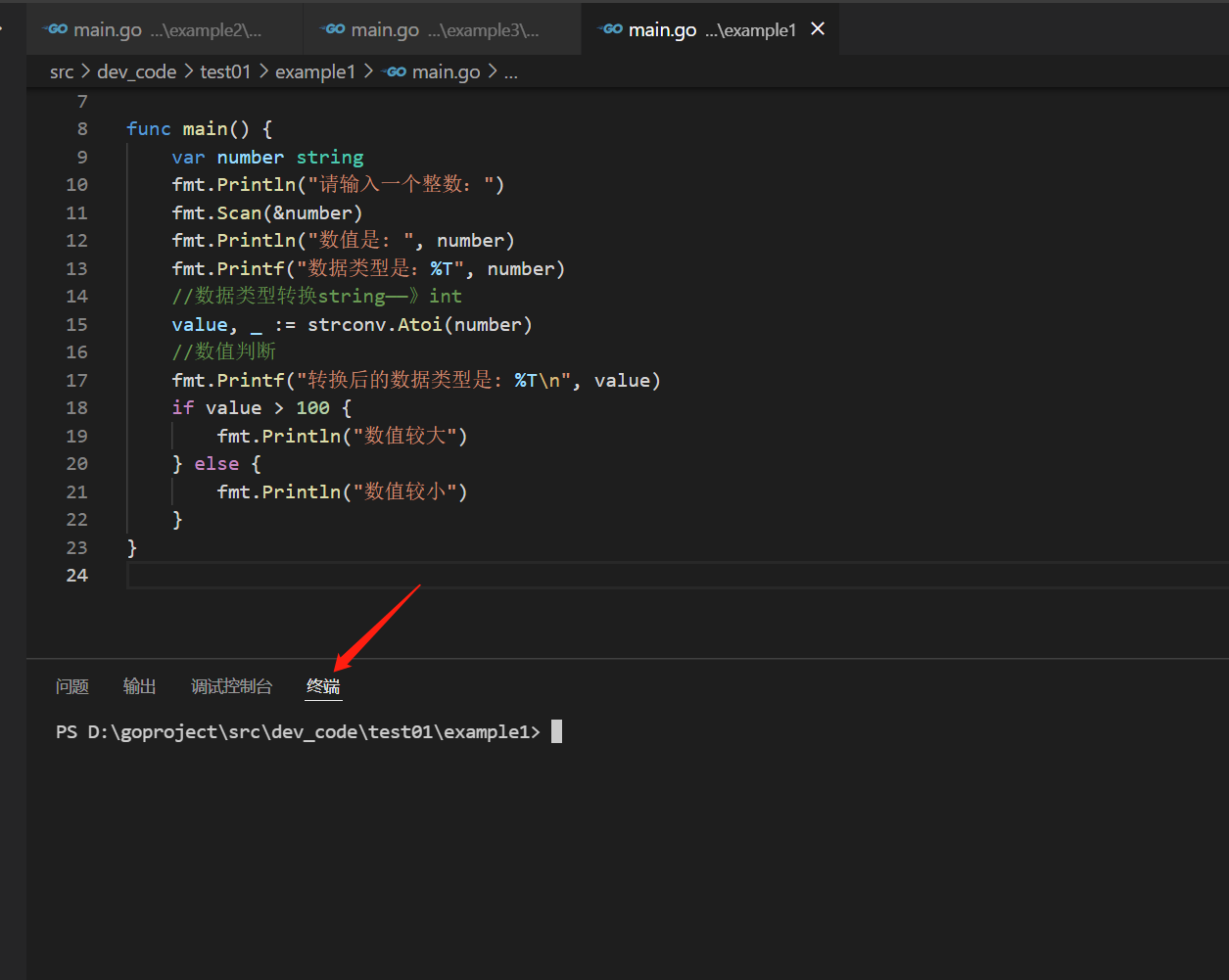Open the dev_code breadcrumb segment

click(137, 71)
